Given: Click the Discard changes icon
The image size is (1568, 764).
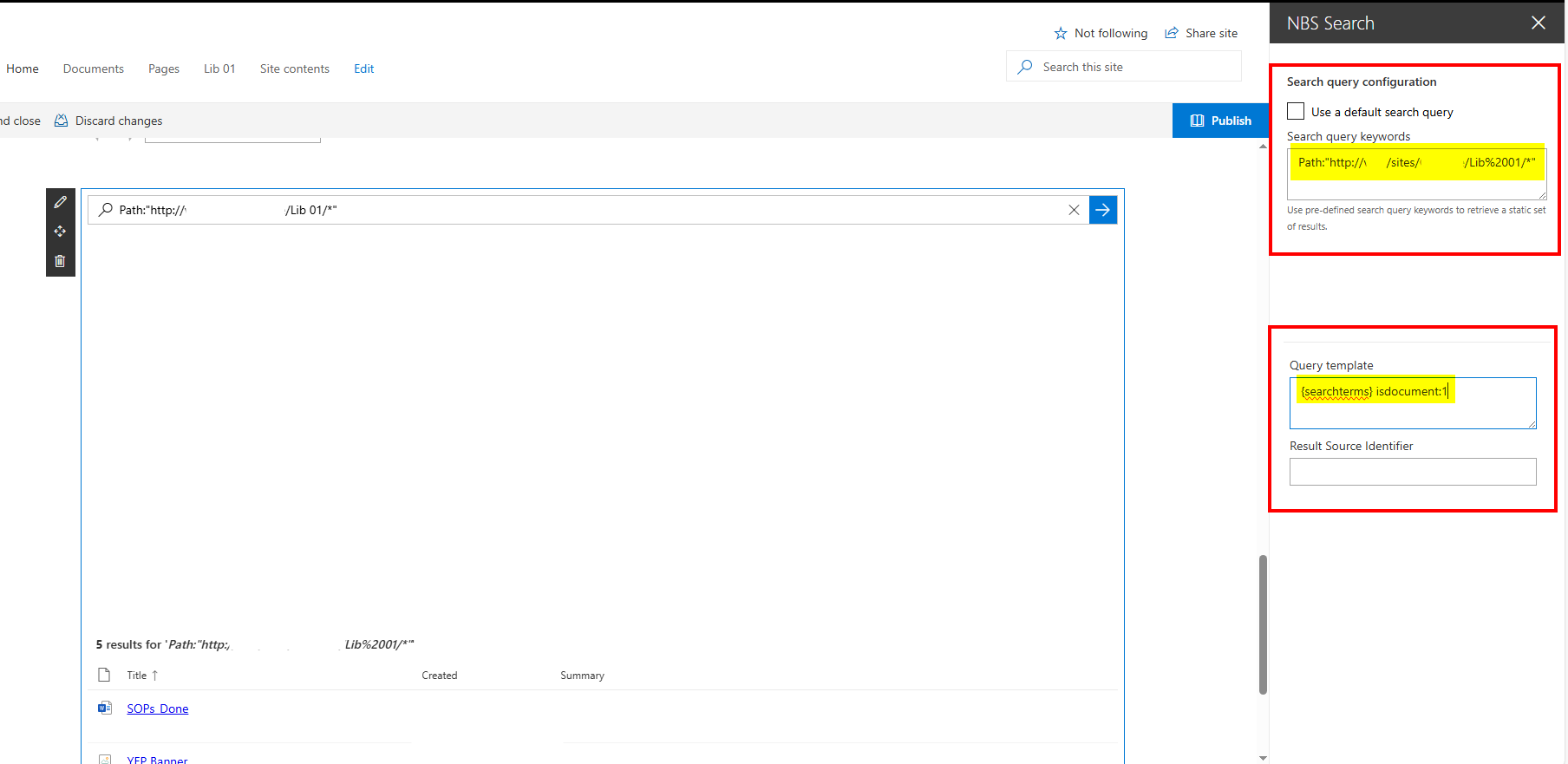Looking at the screenshot, I should pos(61,121).
